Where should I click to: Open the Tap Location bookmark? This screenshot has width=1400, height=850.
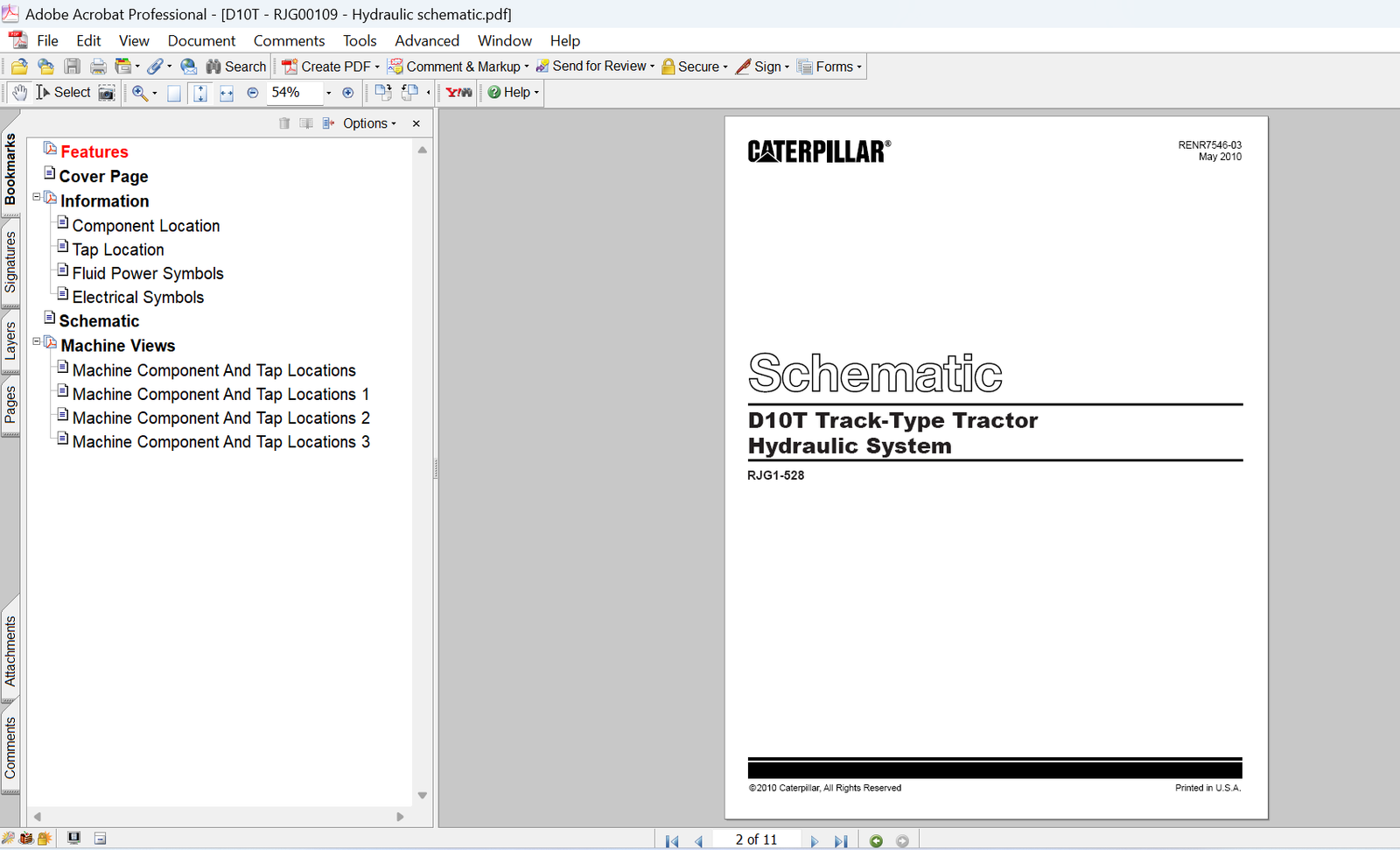point(118,249)
